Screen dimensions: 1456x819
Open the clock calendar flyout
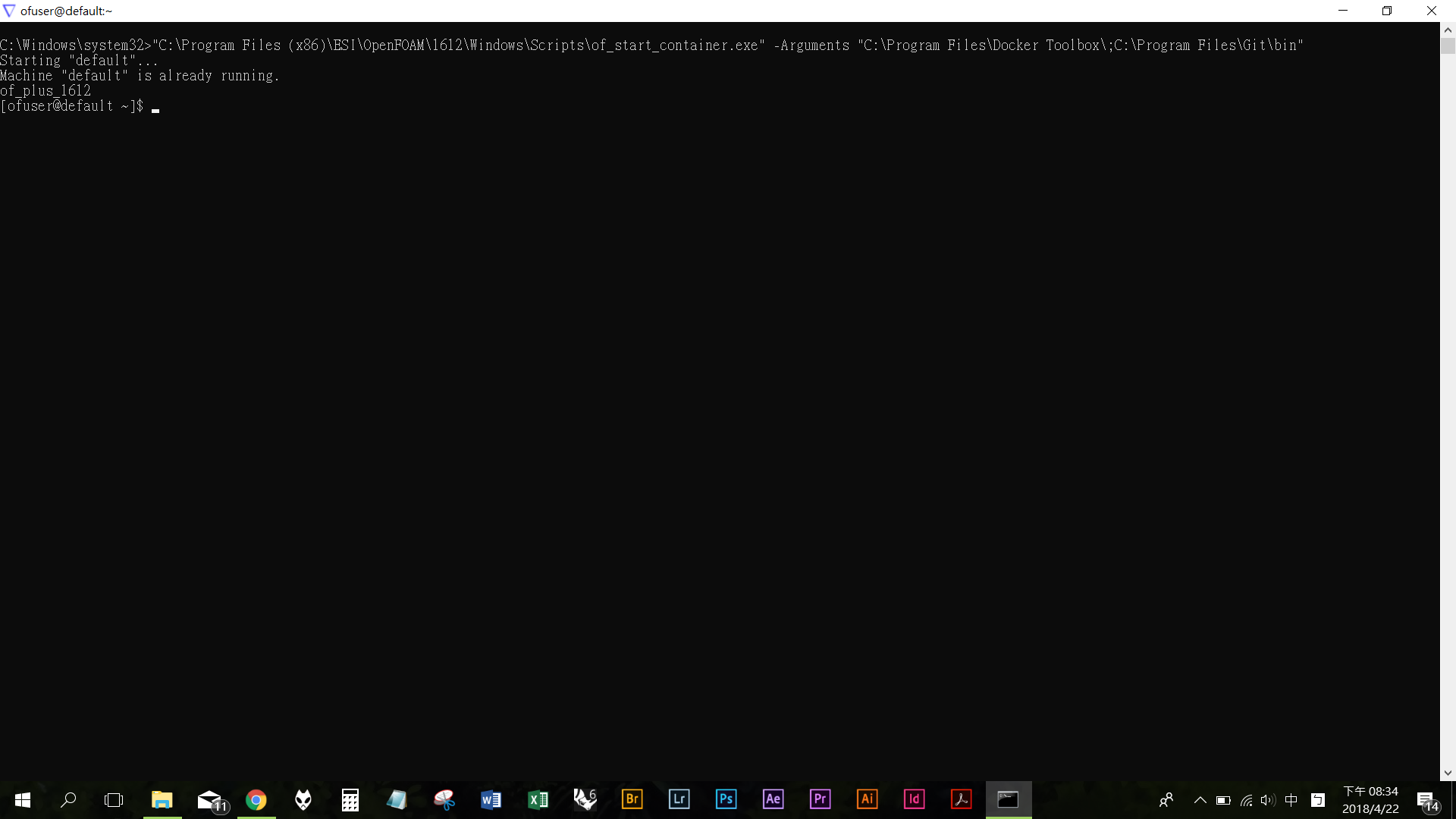(1371, 799)
